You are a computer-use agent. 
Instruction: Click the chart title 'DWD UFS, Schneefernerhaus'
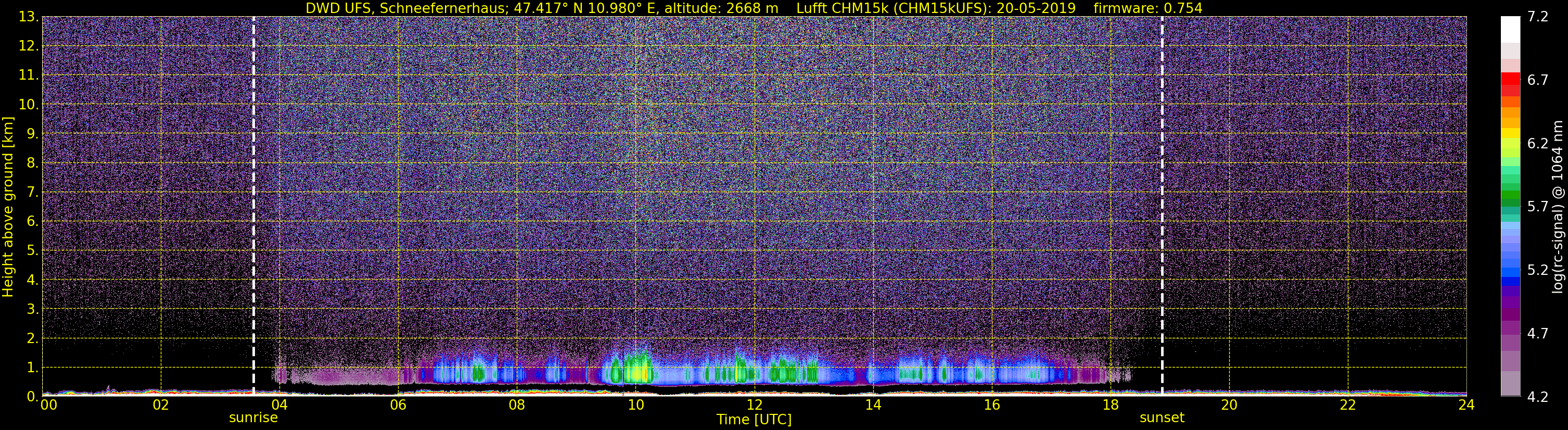[406, 8]
